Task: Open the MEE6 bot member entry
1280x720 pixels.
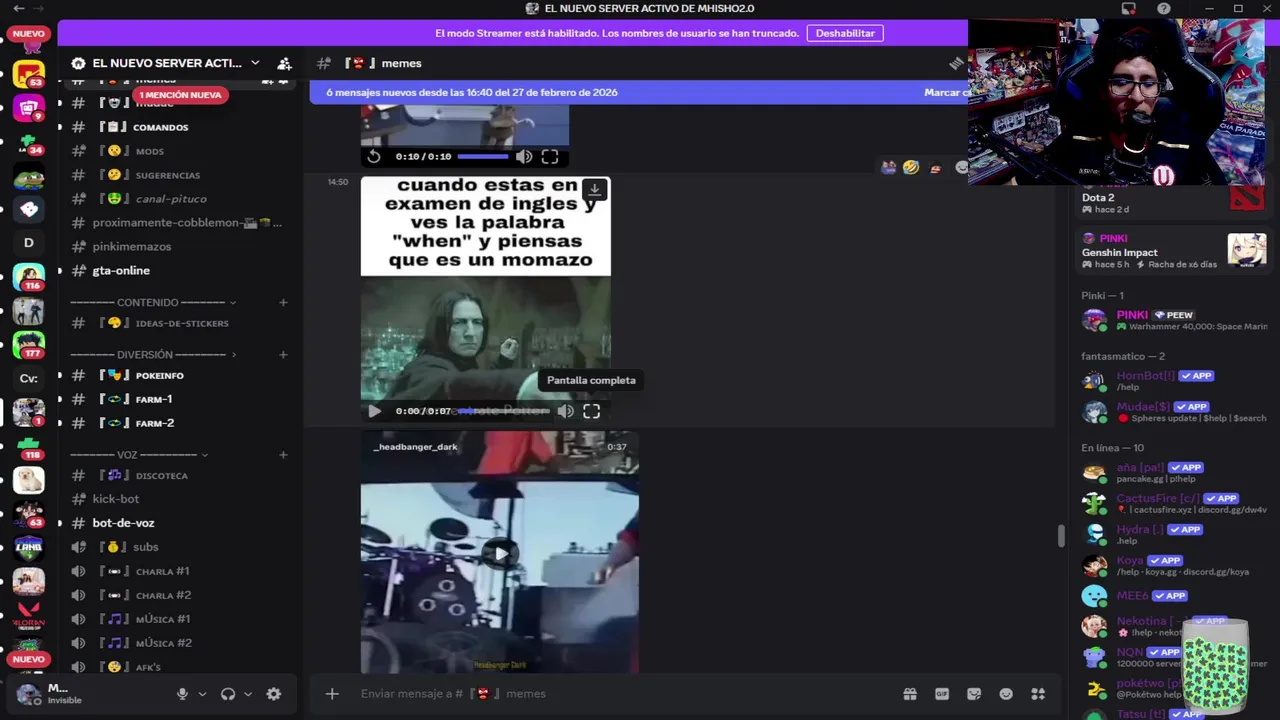Action: click(x=1172, y=596)
